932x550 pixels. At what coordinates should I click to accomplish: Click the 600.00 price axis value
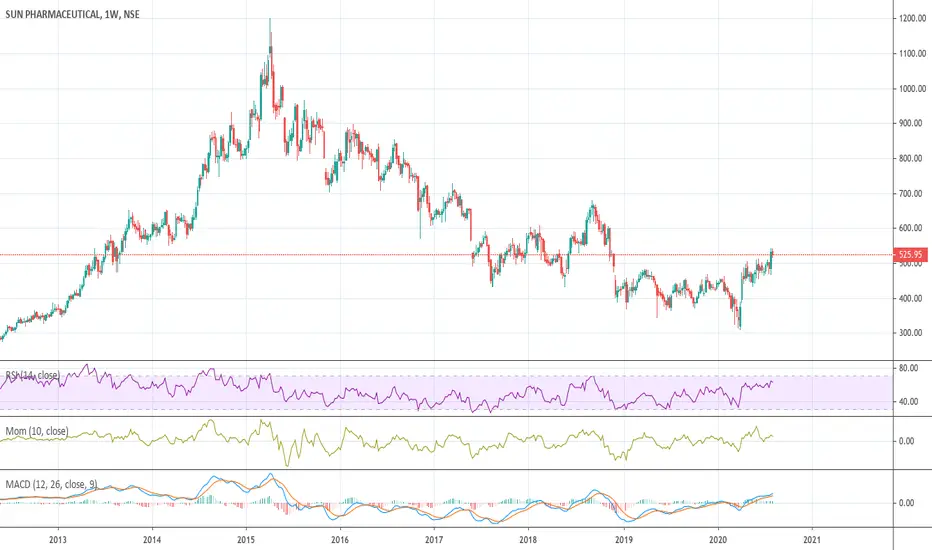(911, 228)
